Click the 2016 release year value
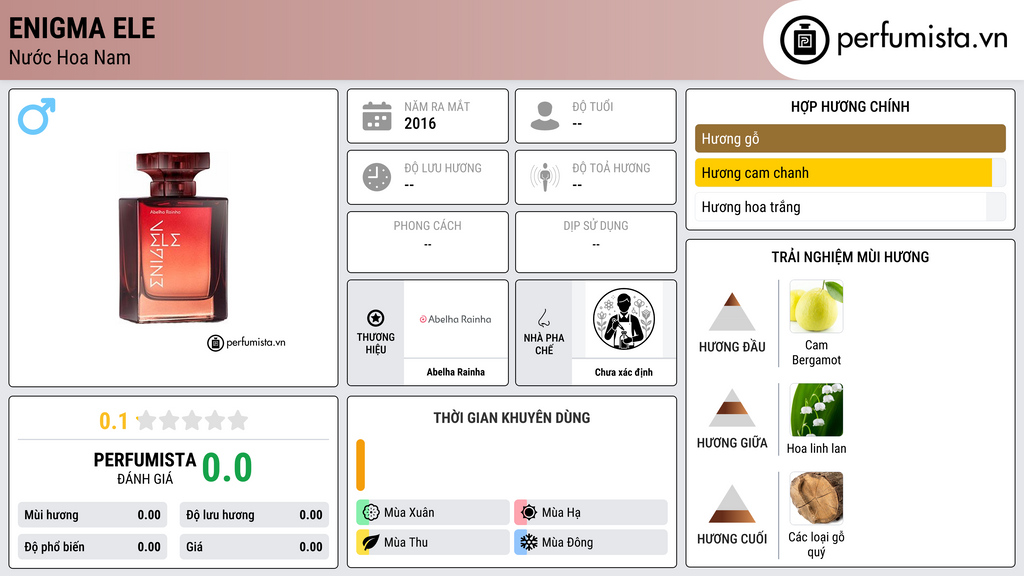 (x=420, y=123)
